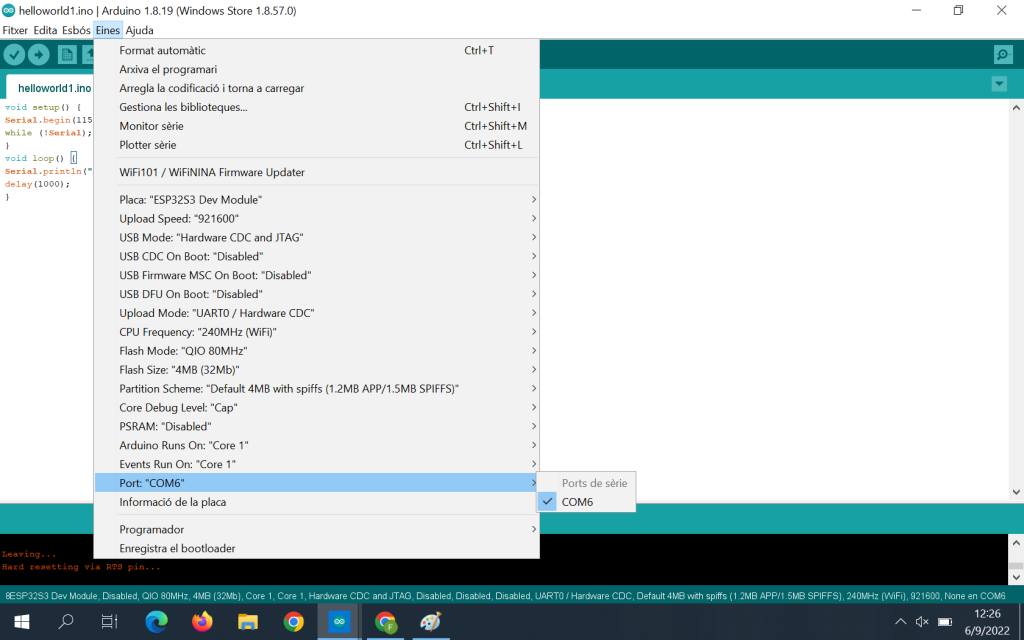Click the Upload arrow toolbar icon
The height and width of the screenshot is (640, 1024).
pyautogui.click(x=39, y=55)
